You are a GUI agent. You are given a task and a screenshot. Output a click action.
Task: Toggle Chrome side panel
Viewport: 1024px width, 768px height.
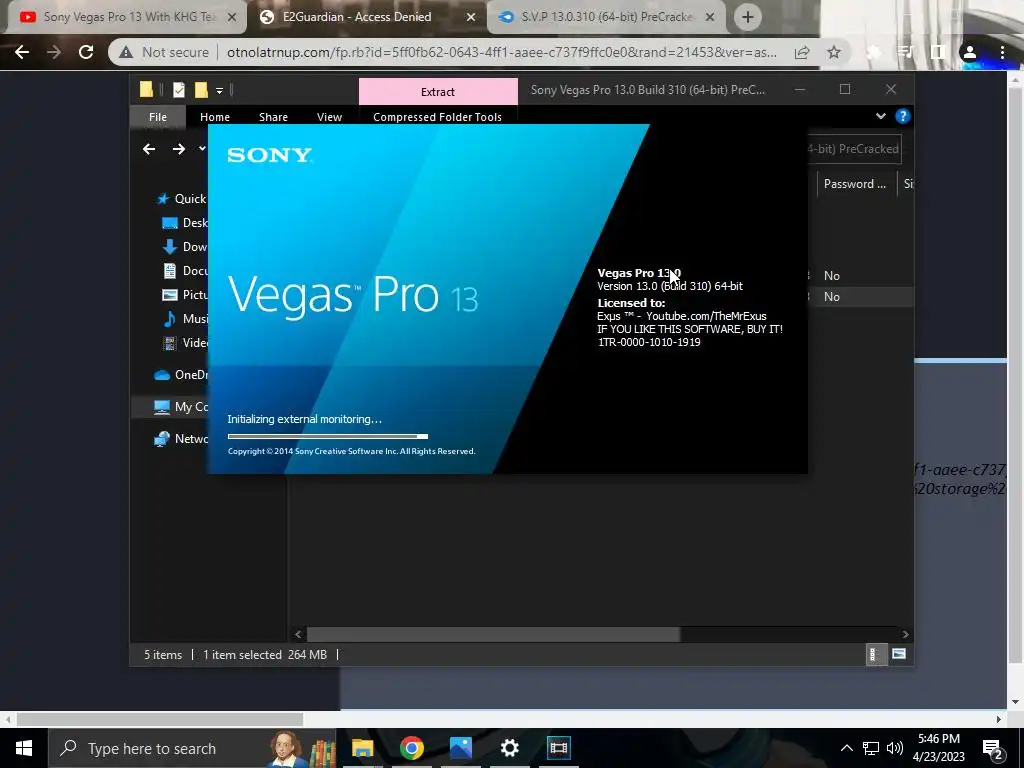pyautogui.click(x=938, y=52)
